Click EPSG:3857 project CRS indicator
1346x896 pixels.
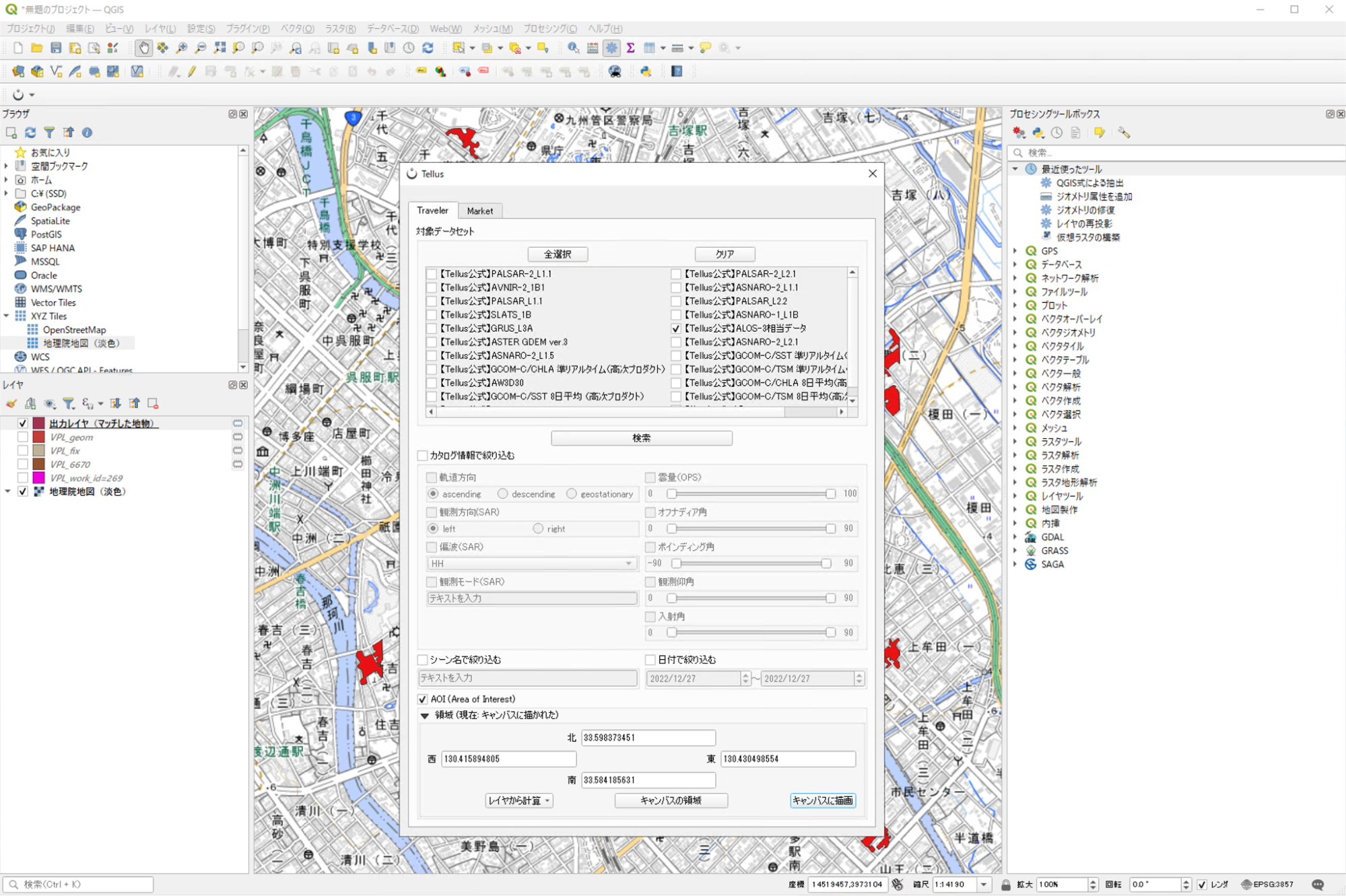pyautogui.click(x=1267, y=885)
